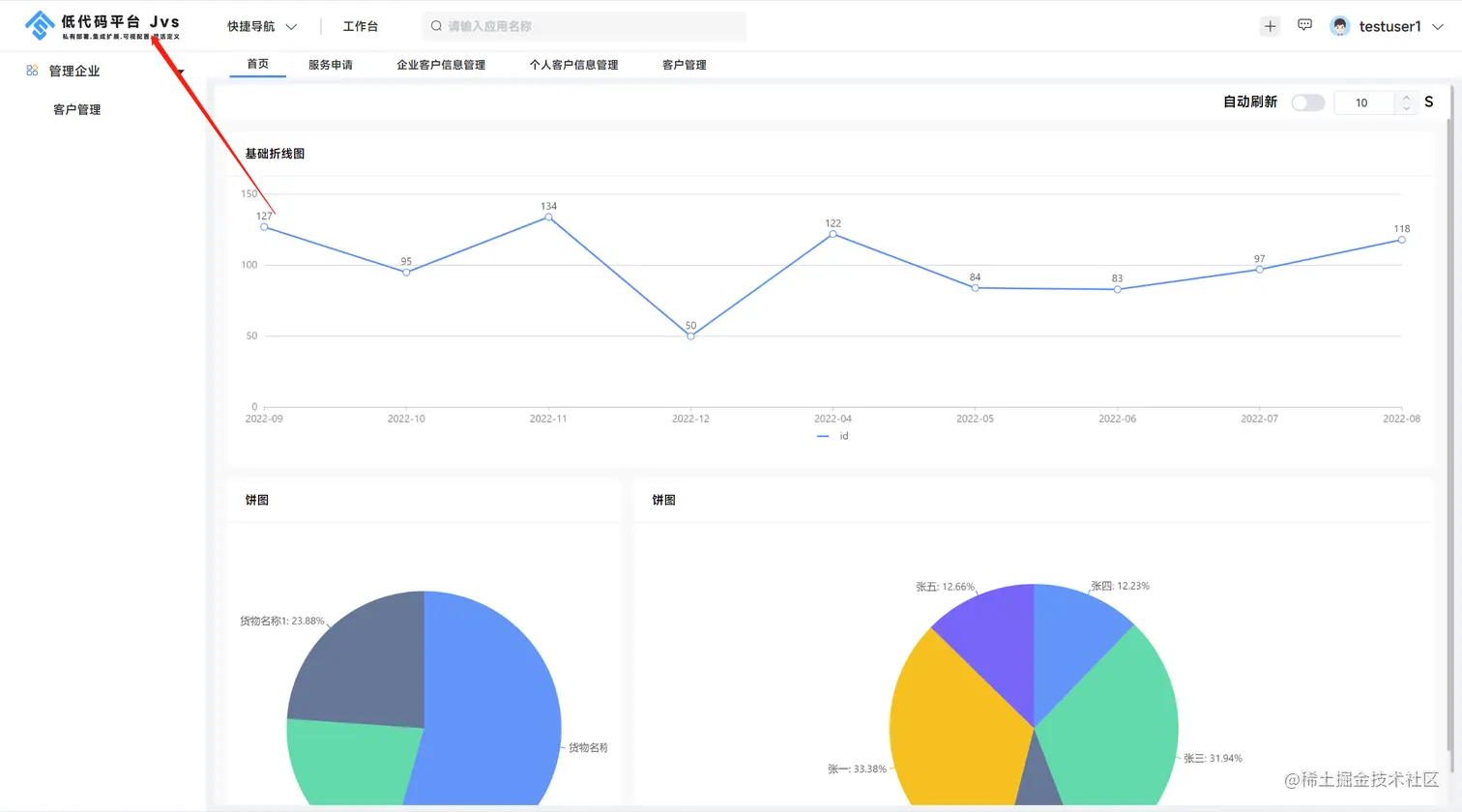
Task: Click the 2022-05 data point labeled 84
Action: [x=975, y=288]
